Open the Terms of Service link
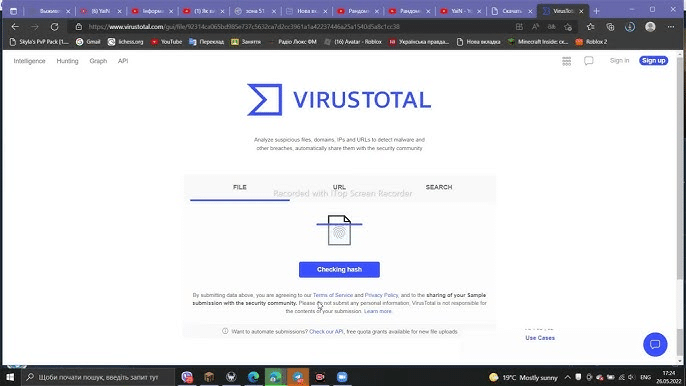 click(x=332, y=295)
